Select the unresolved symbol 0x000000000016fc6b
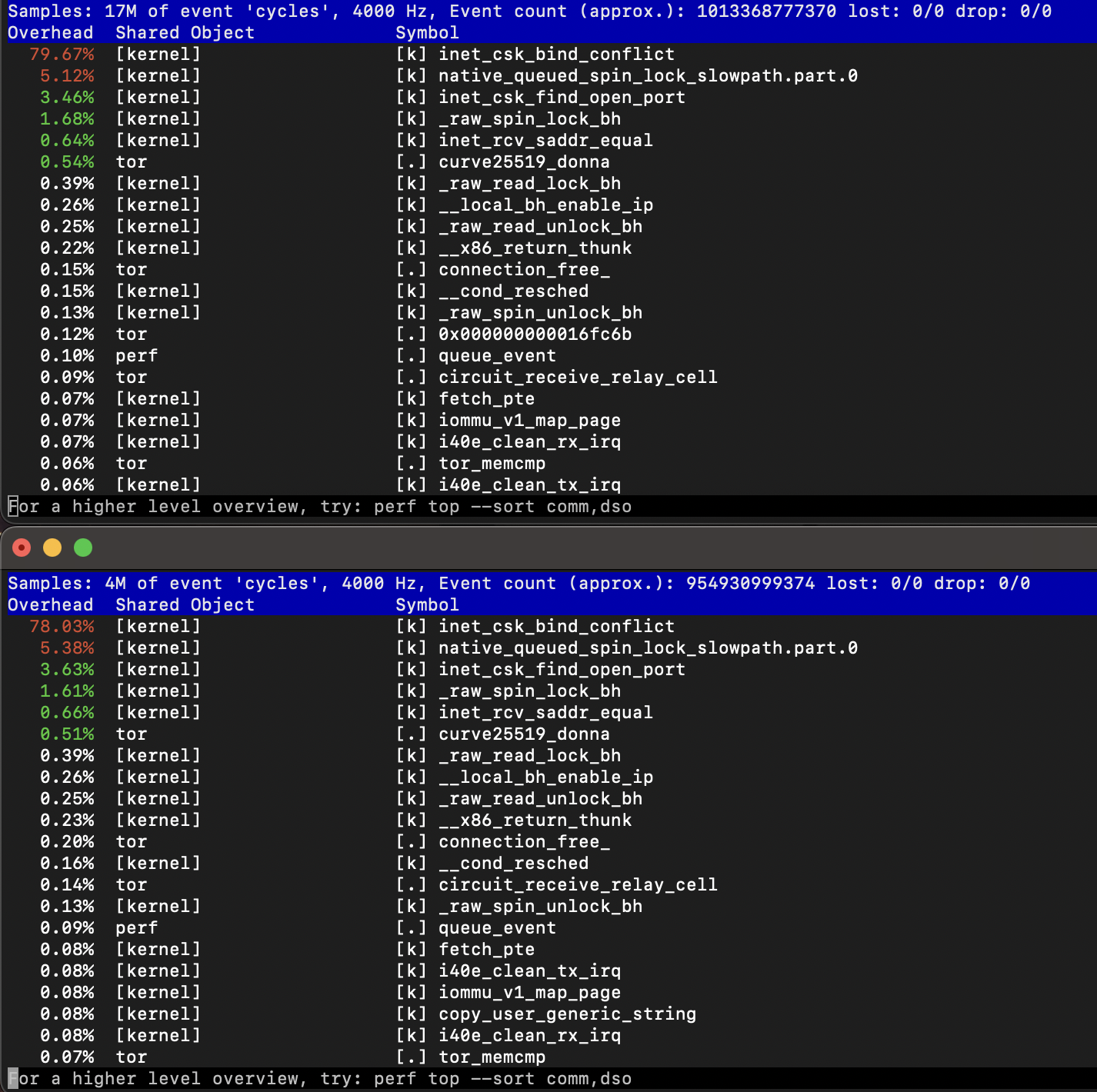The width and height of the screenshot is (1097, 1092). [x=535, y=335]
